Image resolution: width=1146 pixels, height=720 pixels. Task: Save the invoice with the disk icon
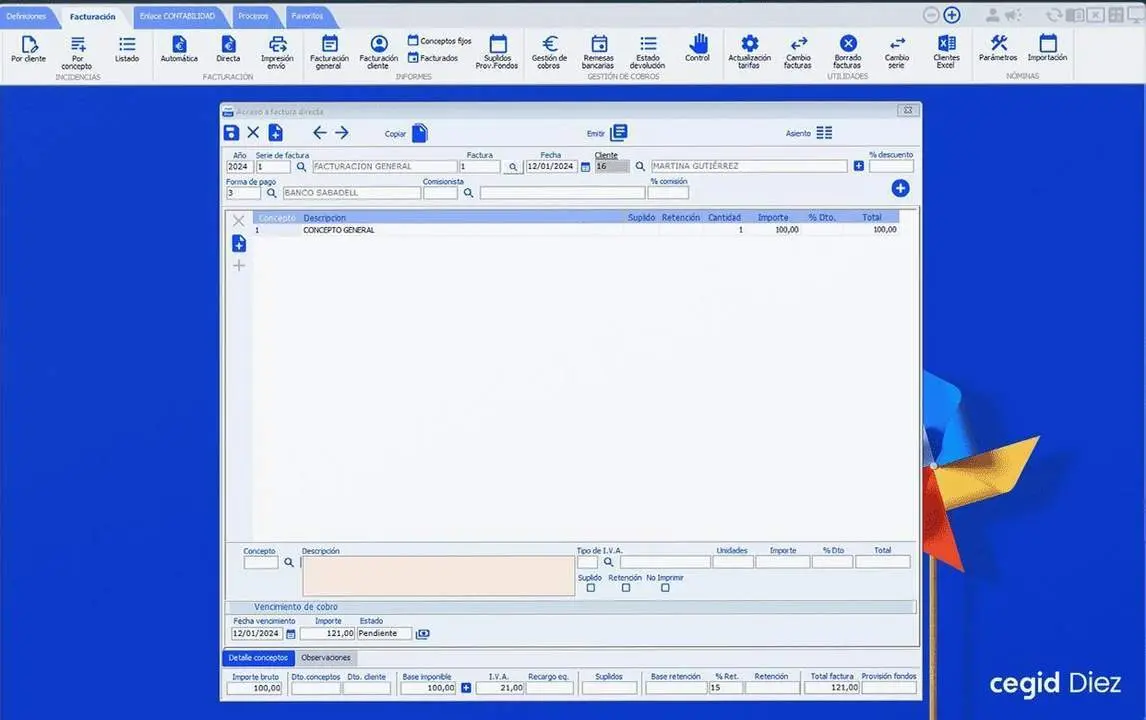point(231,132)
